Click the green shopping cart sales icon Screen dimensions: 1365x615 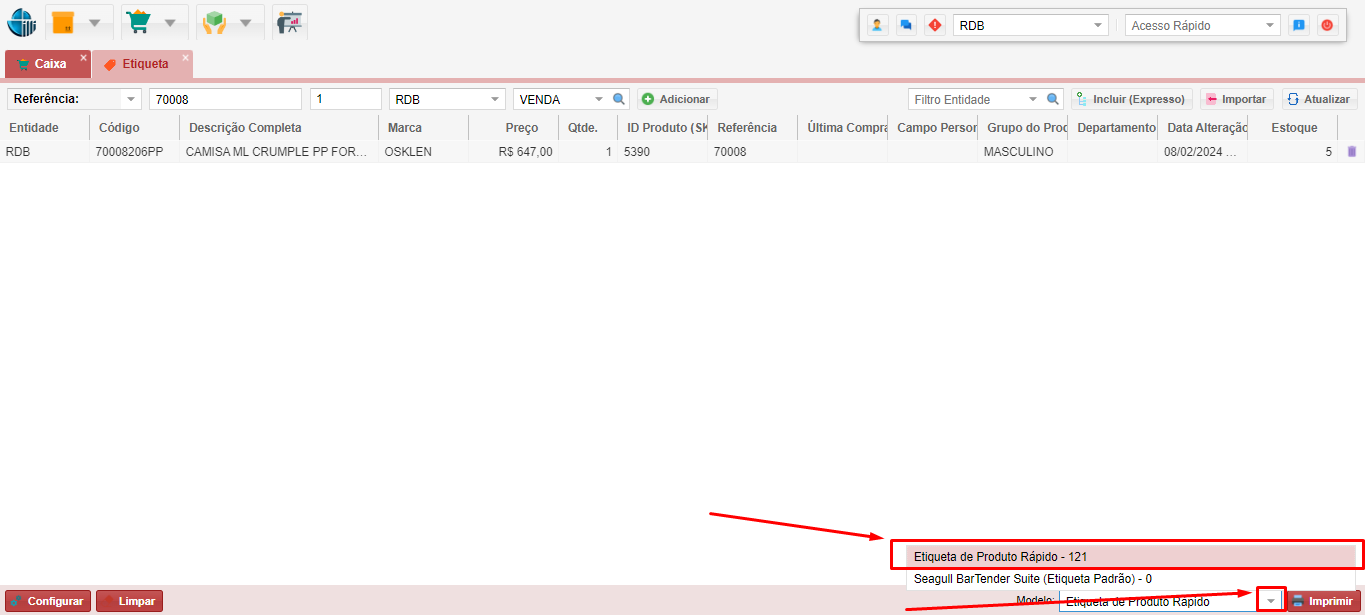138,23
